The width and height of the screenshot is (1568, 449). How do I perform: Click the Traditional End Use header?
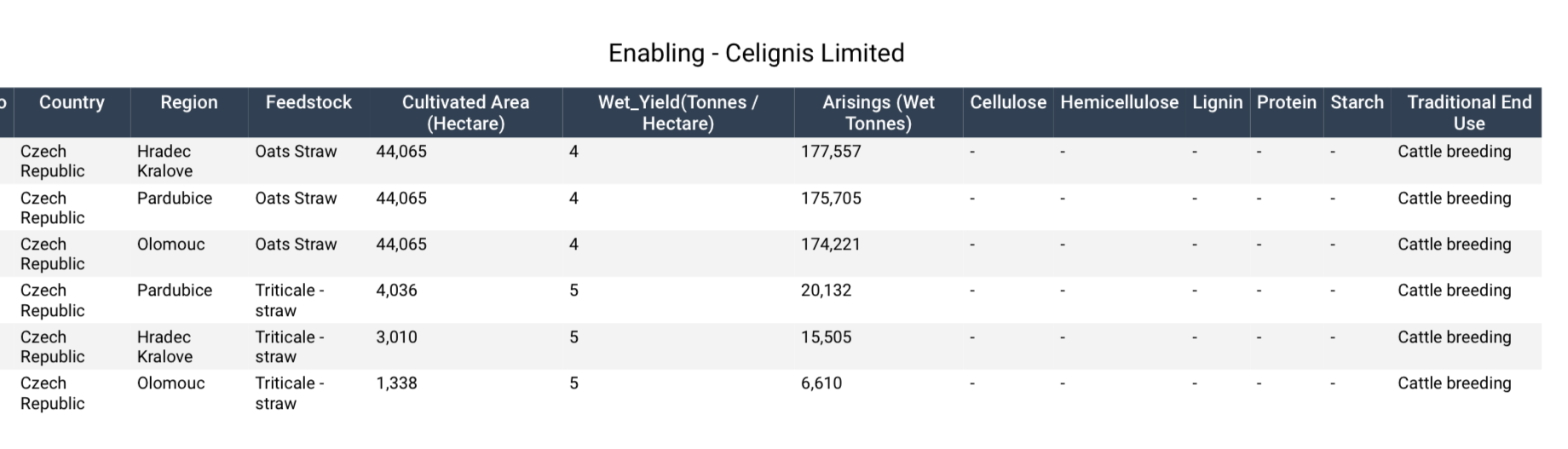coord(1468,112)
